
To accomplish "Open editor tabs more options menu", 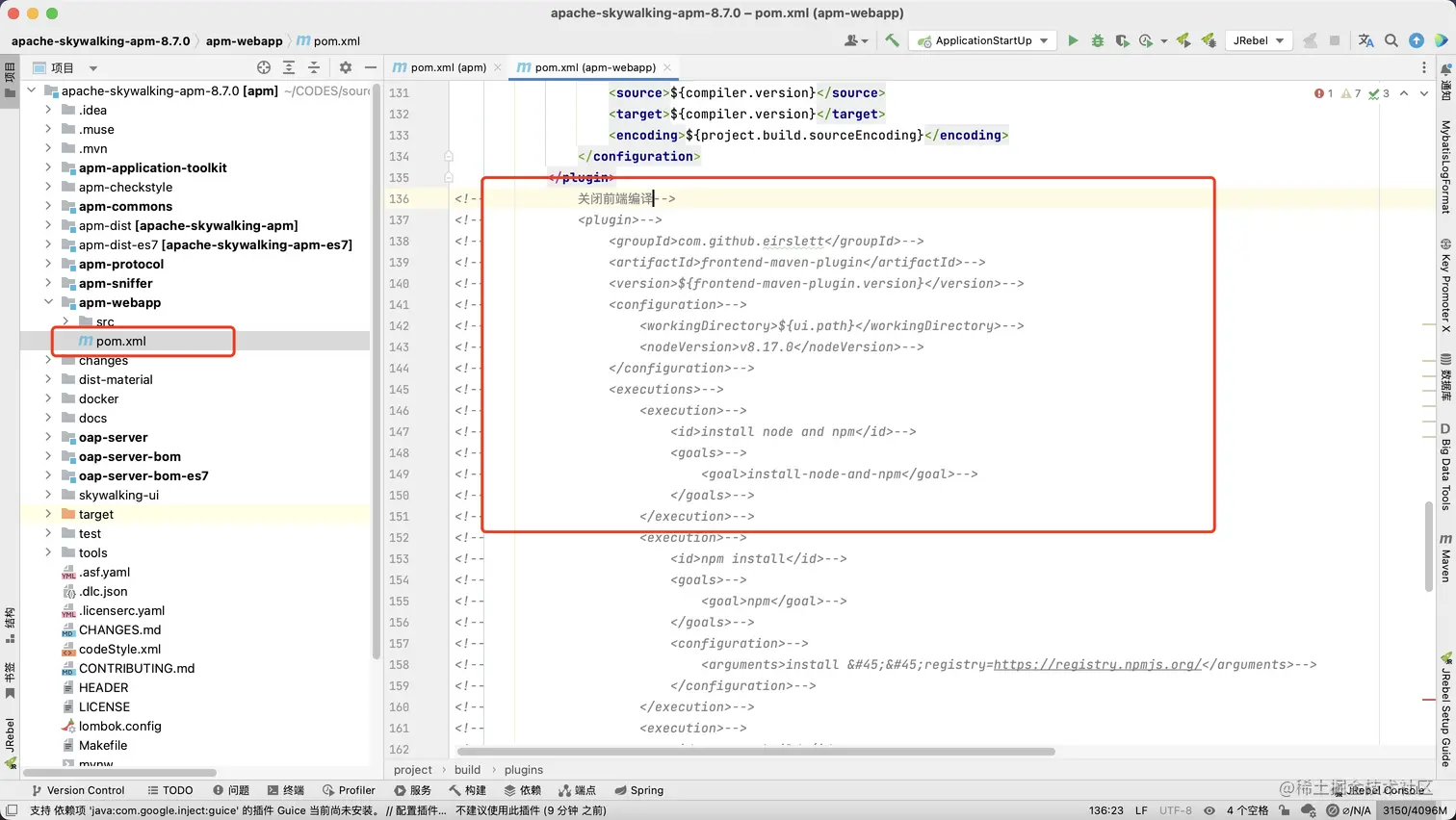I will [x=1424, y=67].
